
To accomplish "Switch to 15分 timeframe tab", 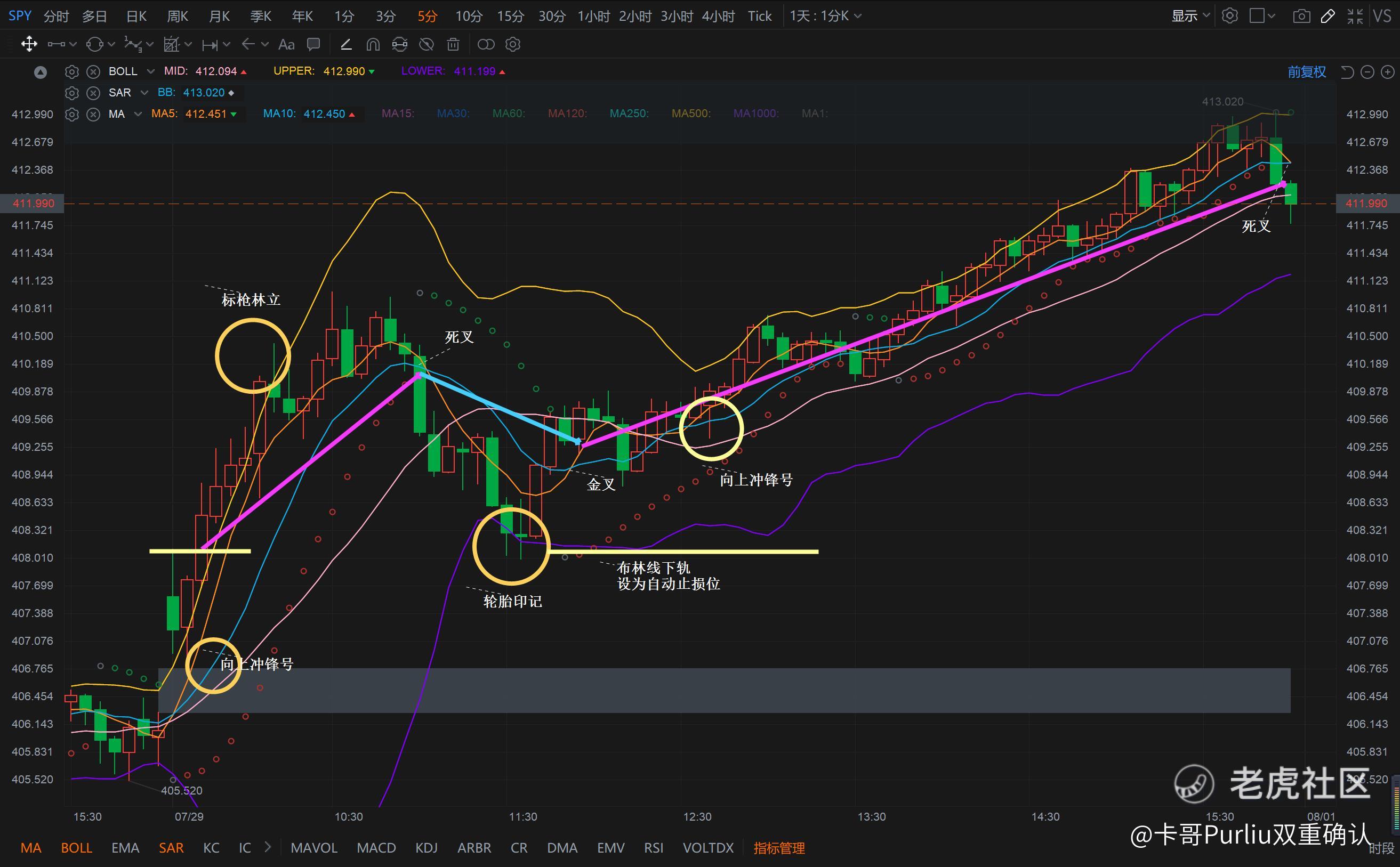I will pyautogui.click(x=510, y=16).
